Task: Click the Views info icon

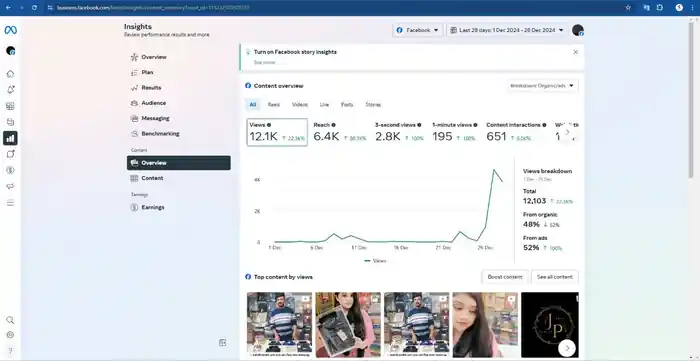Action: click(269, 125)
